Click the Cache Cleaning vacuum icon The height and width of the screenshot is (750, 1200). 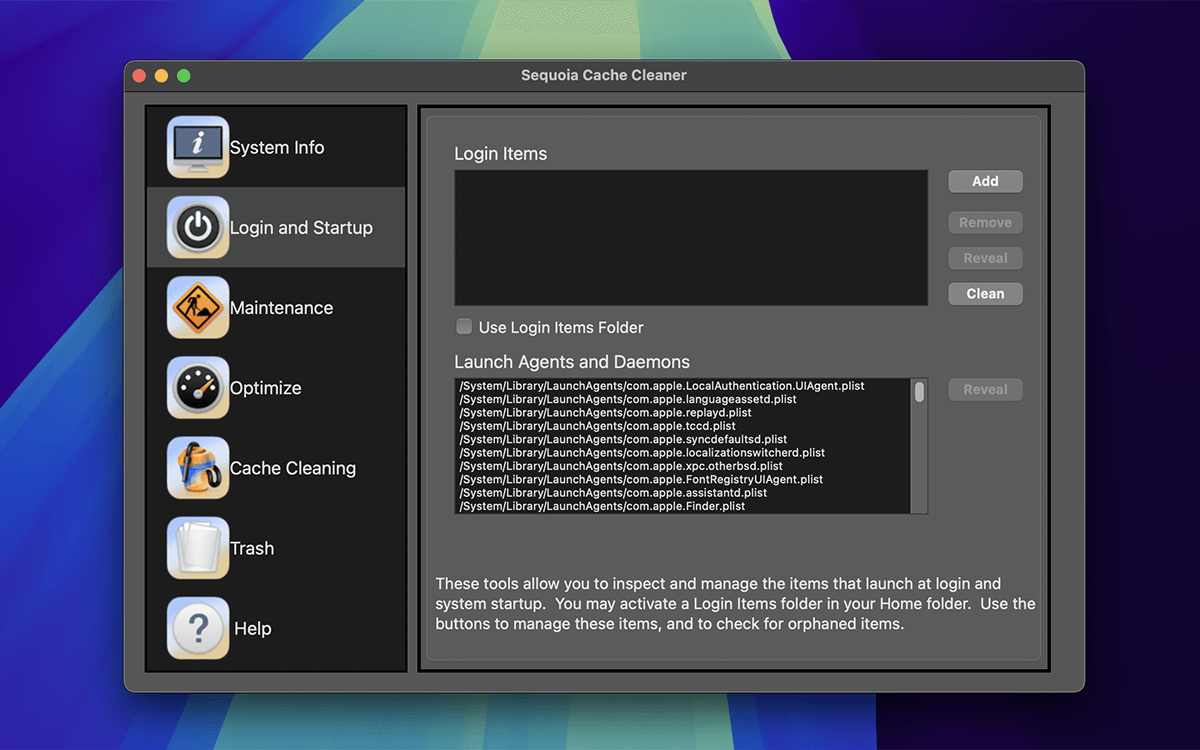(x=198, y=467)
